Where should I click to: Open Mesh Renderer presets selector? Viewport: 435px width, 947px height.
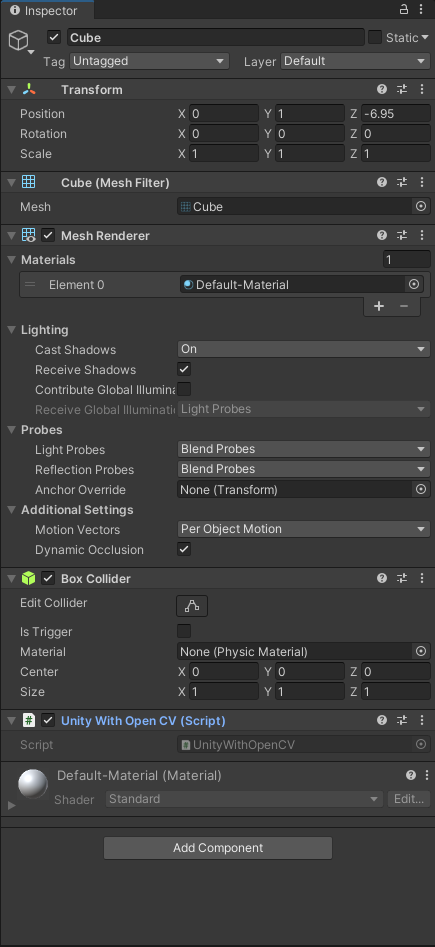402,236
